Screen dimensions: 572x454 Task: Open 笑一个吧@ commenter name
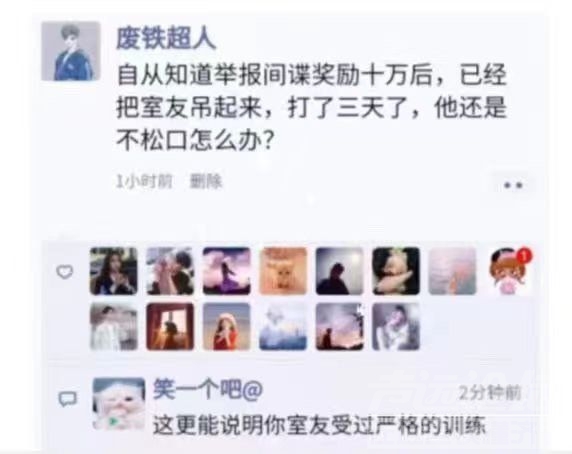pyautogui.click(x=208, y=390)
